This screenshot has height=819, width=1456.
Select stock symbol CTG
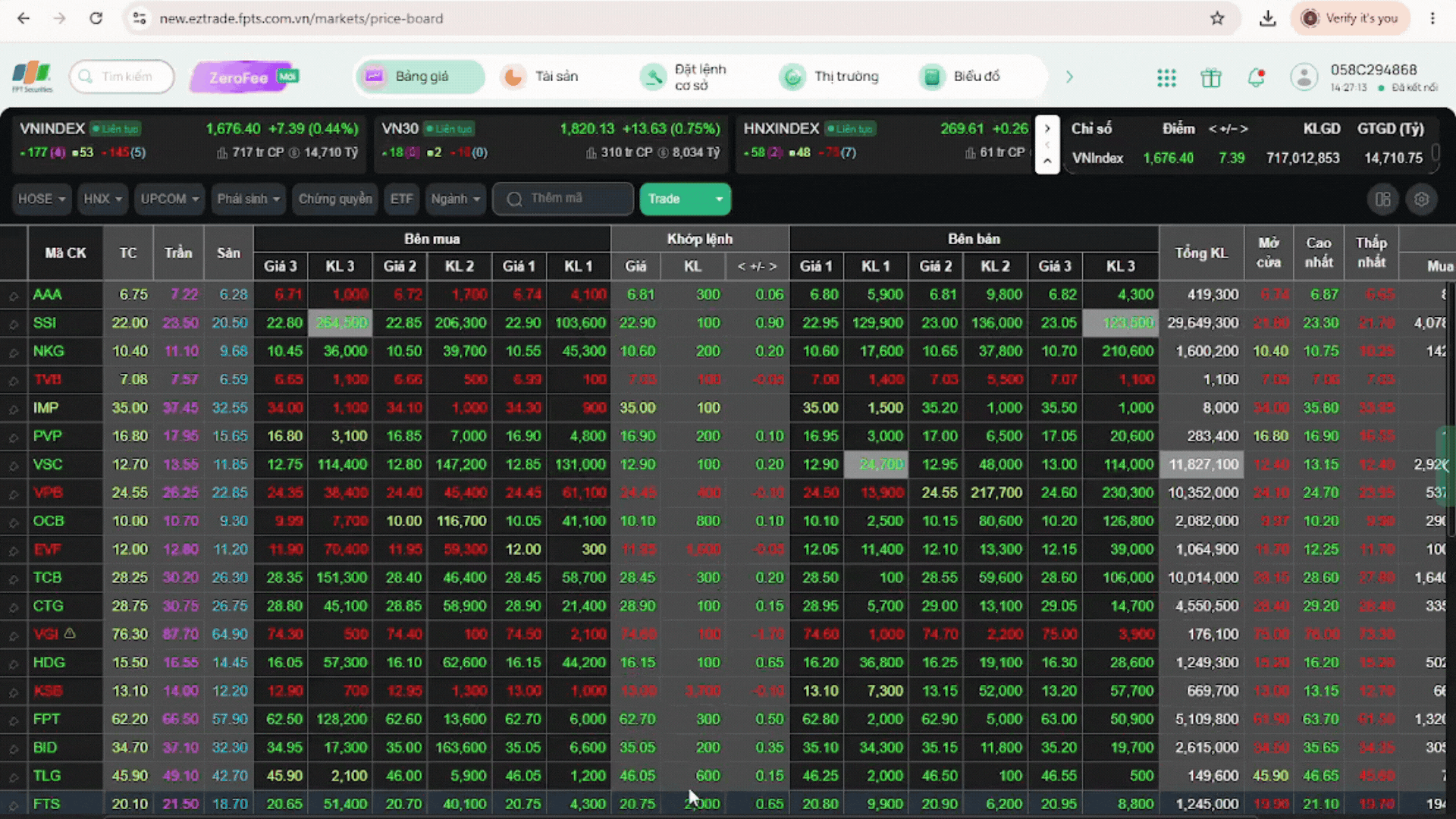(x=48, y=607)
